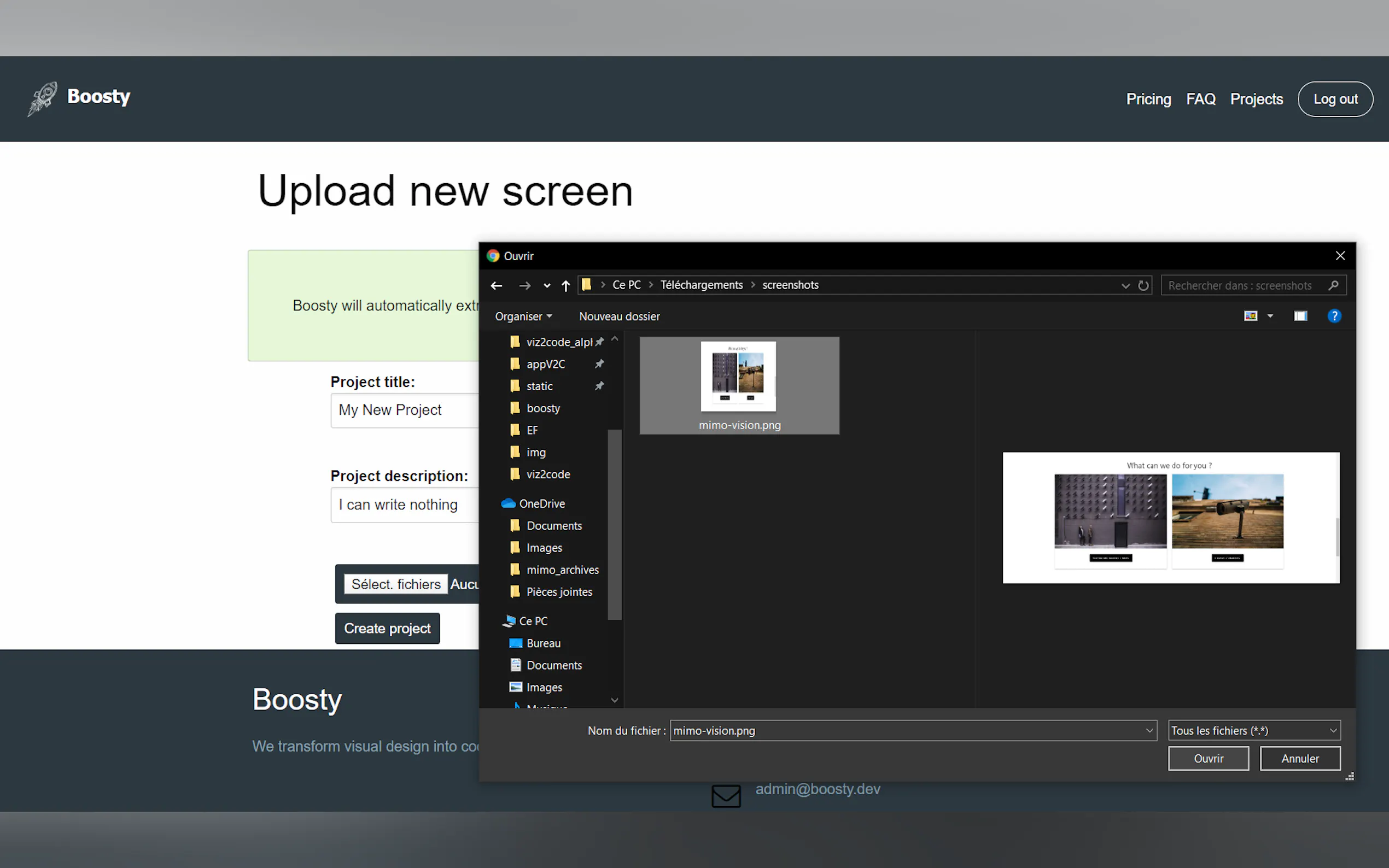
Task: Open recent locations dropdown arrow
Action: 547,286
